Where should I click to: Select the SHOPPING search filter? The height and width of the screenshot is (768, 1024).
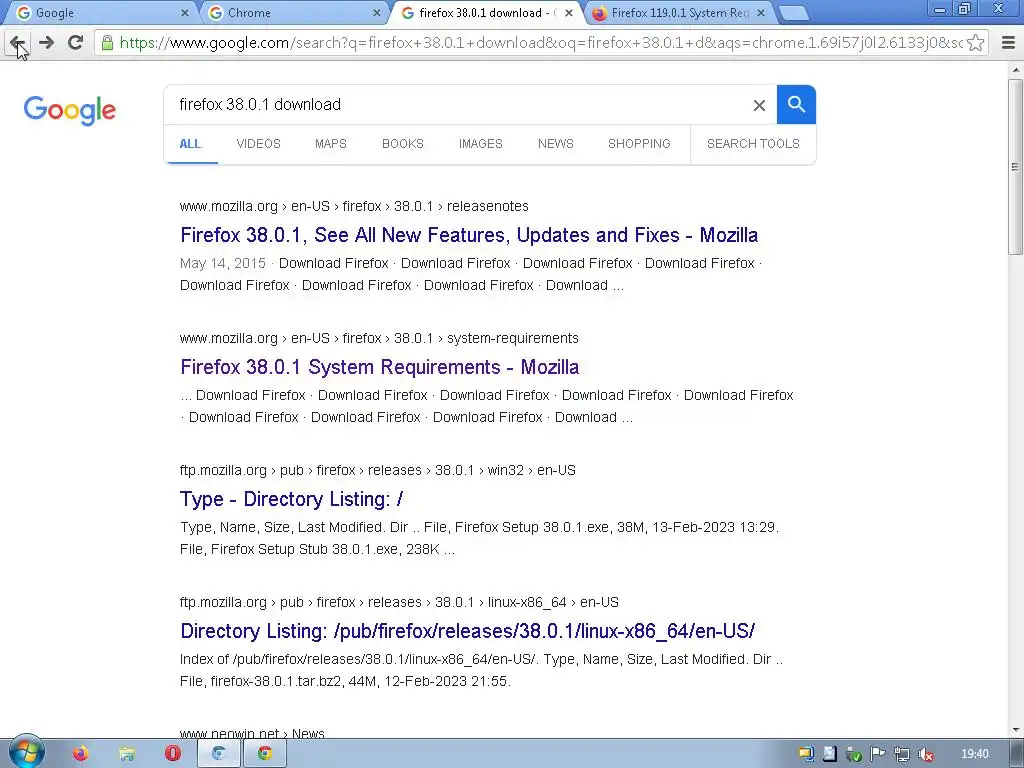tap(639, 144)
